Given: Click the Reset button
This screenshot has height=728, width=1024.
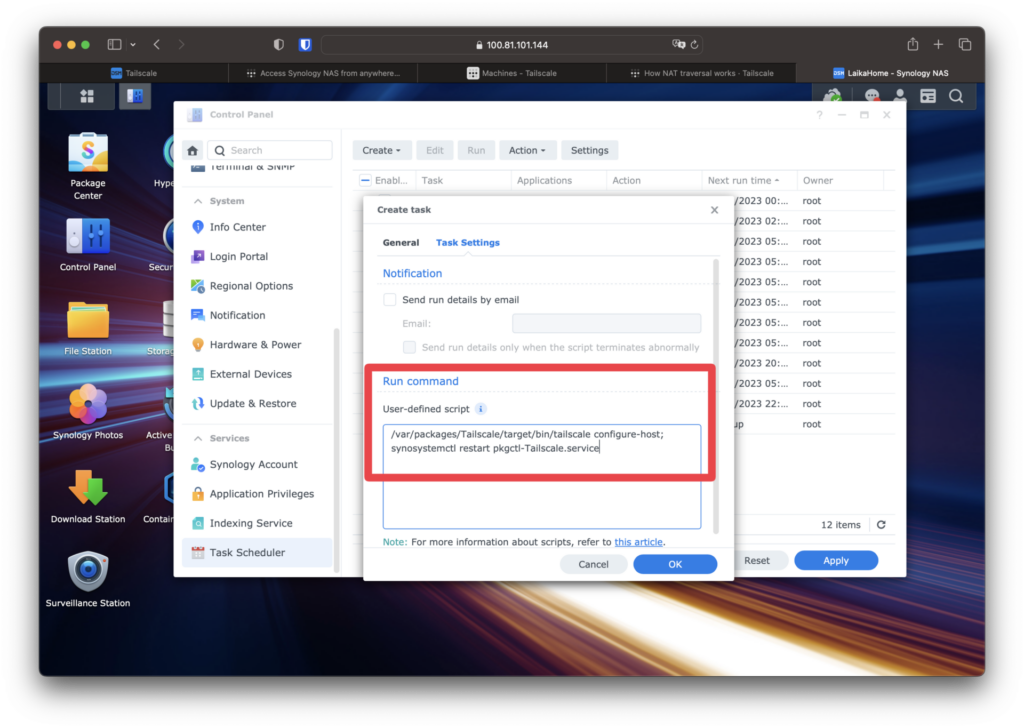Looking at the screenshot, I should (x=757, y=561).
